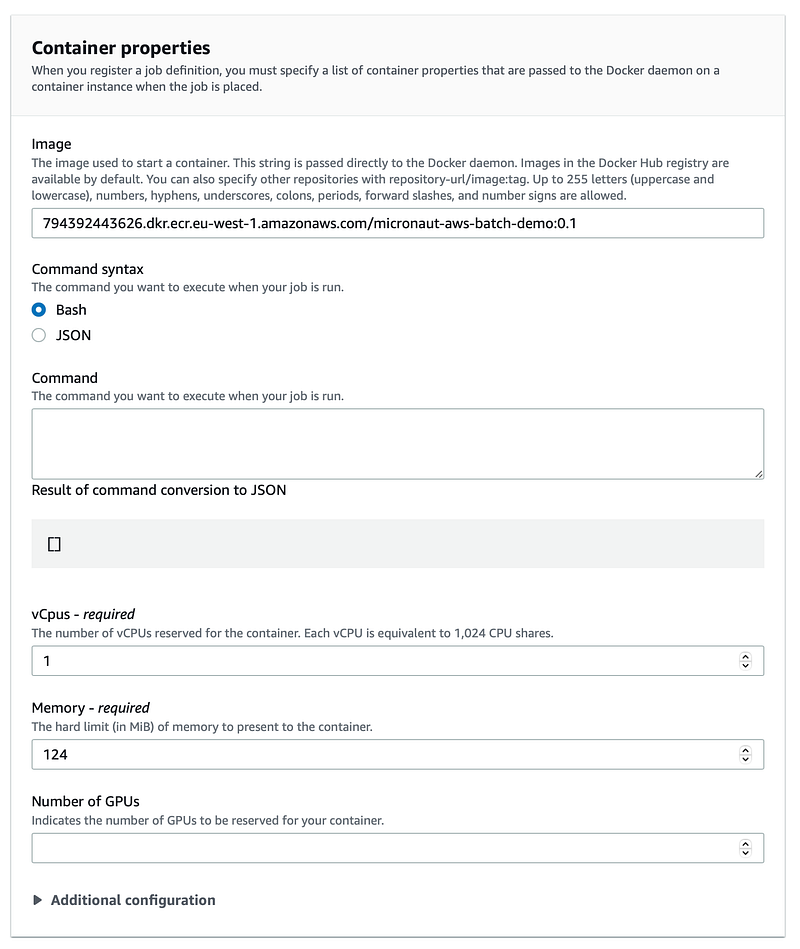Click the Additional configuration disclosure triangle
The width and height of the screenshot is (800, 949).
click(x=38, y=900)
